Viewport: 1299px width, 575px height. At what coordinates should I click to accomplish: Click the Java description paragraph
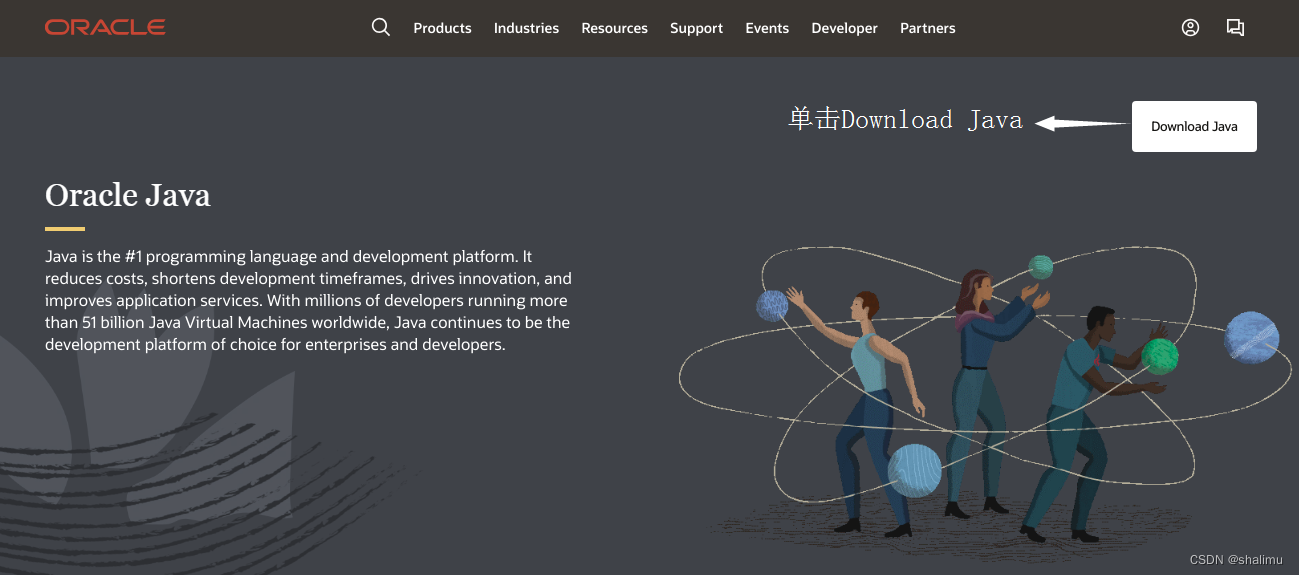[308, 300]
